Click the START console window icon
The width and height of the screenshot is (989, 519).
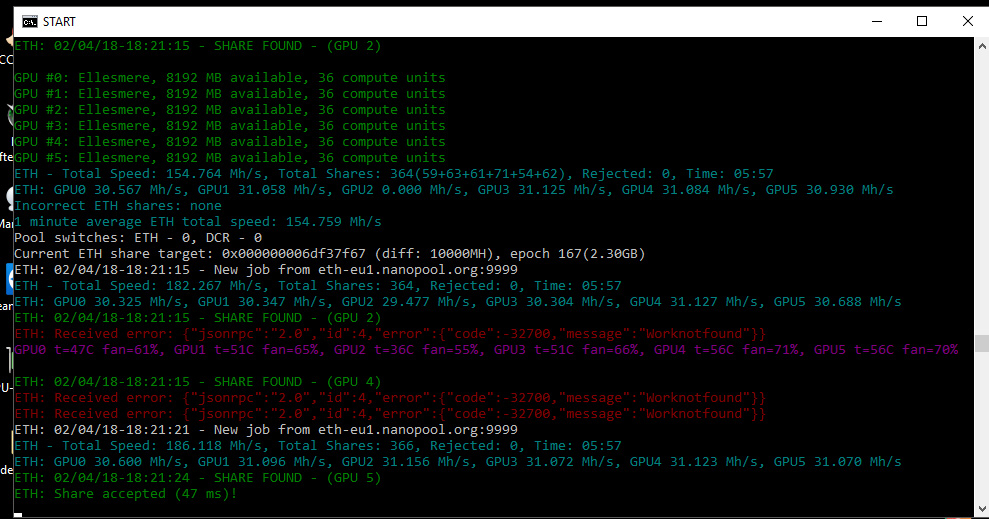(x=30, y=22)
